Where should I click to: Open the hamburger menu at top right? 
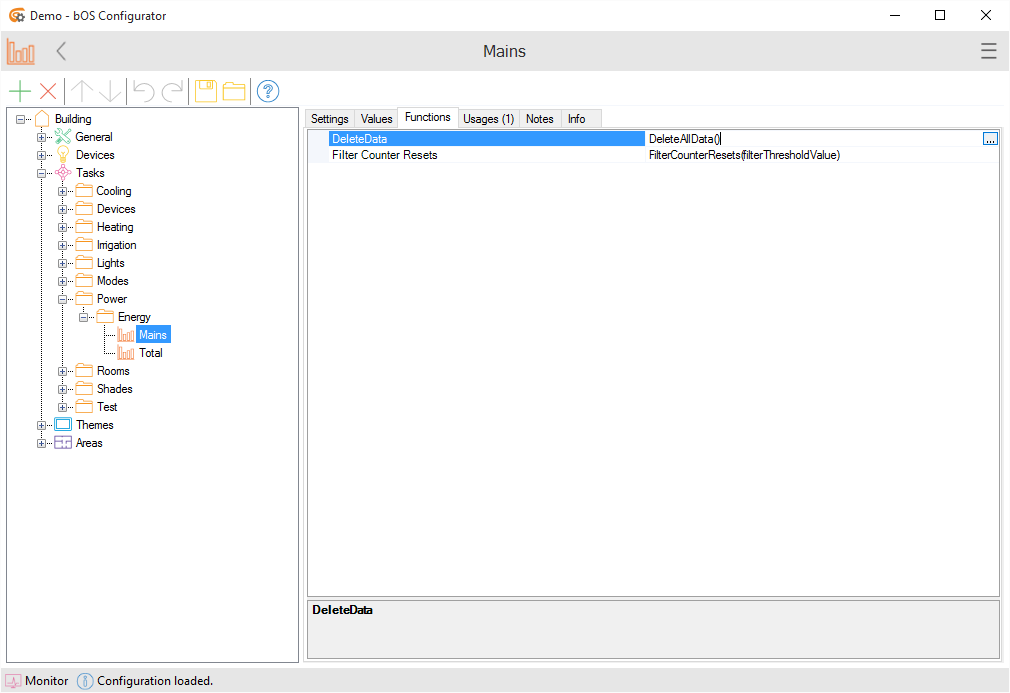pyautogui.click(x=988, y=52)
